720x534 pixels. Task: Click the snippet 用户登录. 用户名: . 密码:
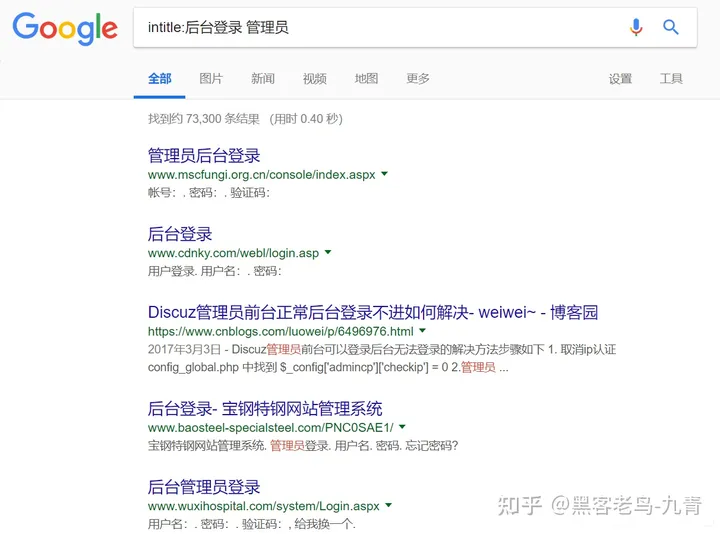click(x=214, y=271)
